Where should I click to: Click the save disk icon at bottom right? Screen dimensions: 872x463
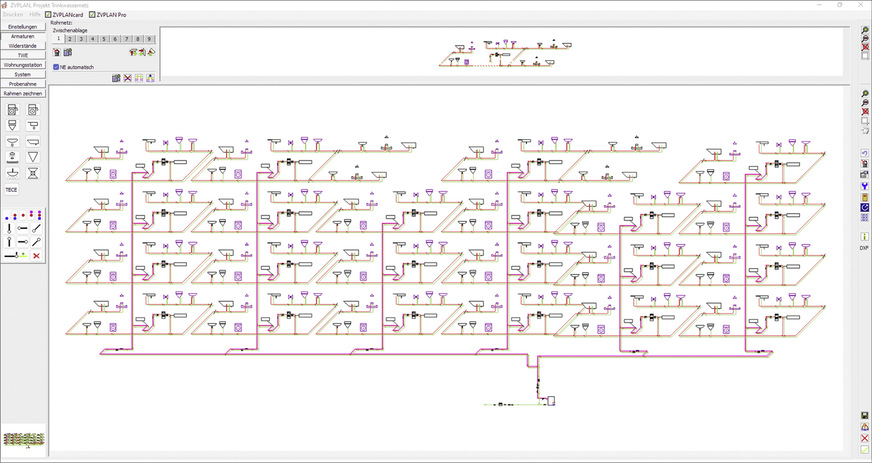tap(864, 415)
